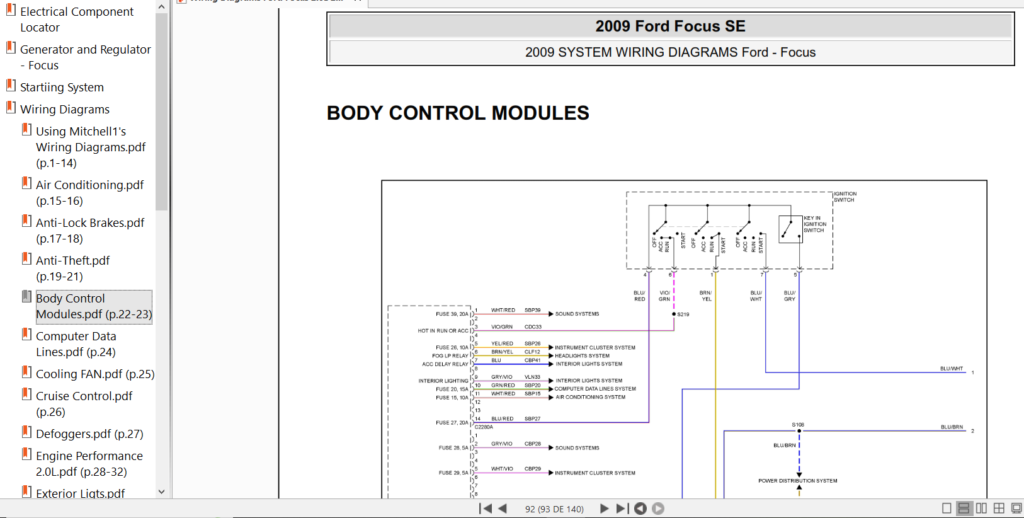Go to the next page
Screen dimensions: 1024x518
604,508
